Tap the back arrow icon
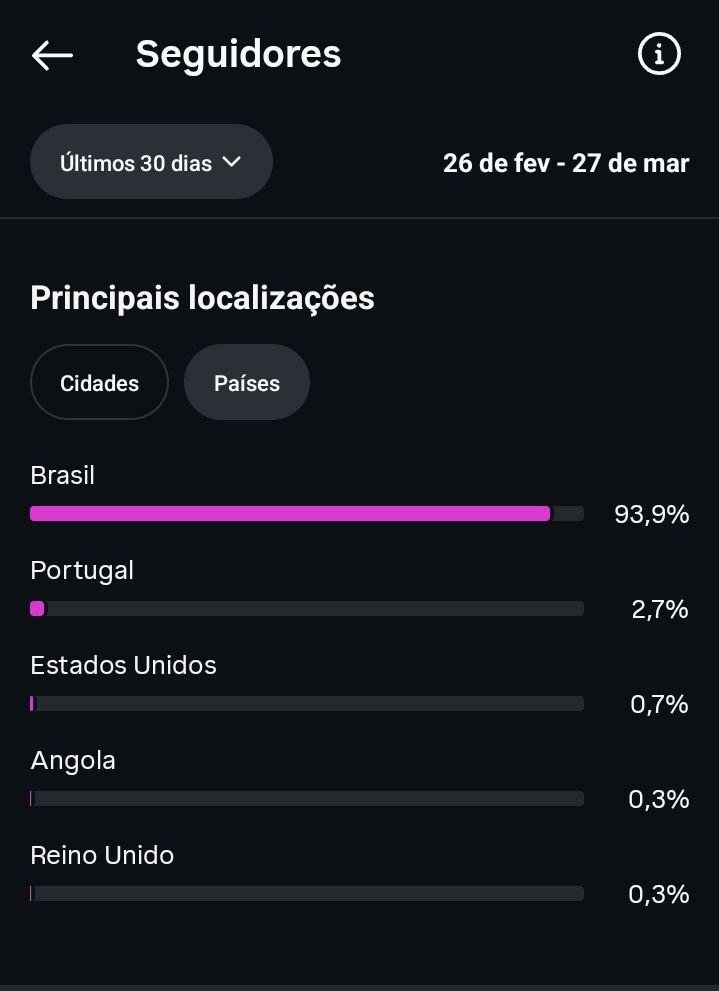 pos(52,55)
